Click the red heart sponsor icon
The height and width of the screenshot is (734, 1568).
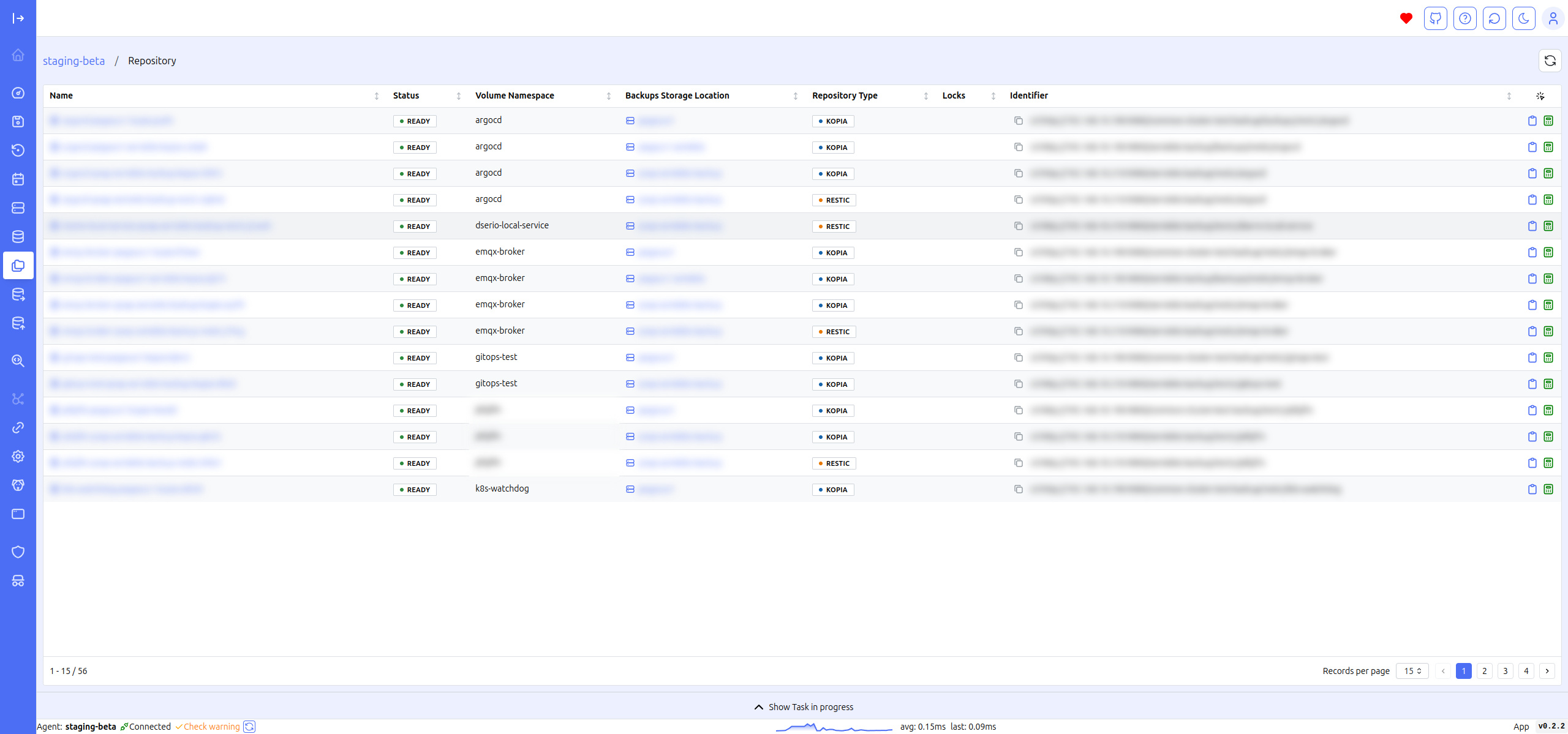point(1406,18)
